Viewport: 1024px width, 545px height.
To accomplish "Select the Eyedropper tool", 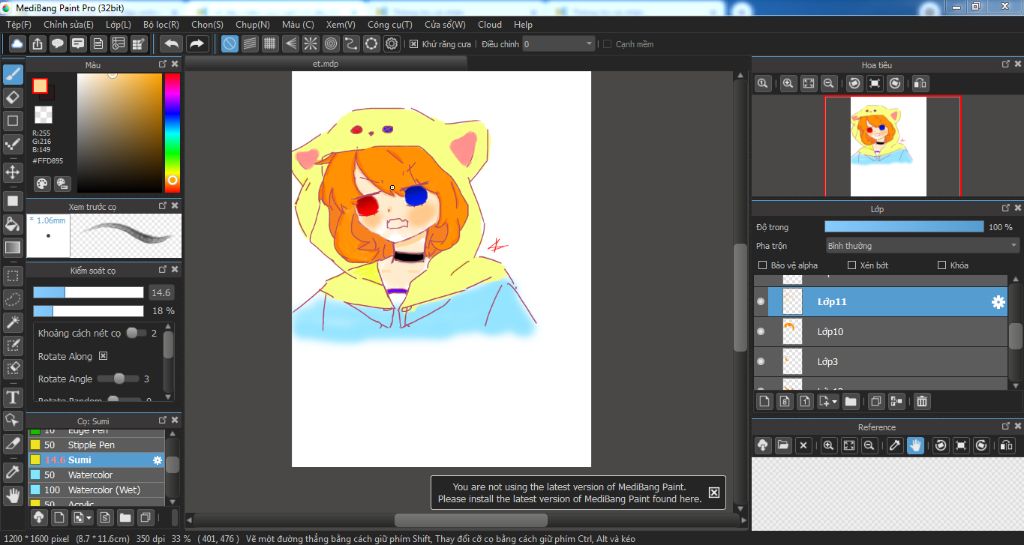I will coord(12,472).
